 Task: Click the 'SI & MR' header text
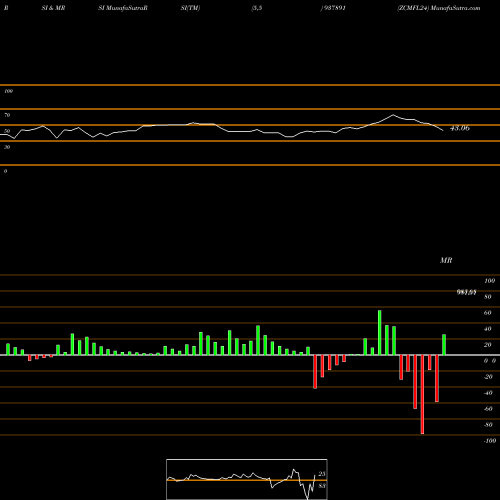click(x=53, y=8)
